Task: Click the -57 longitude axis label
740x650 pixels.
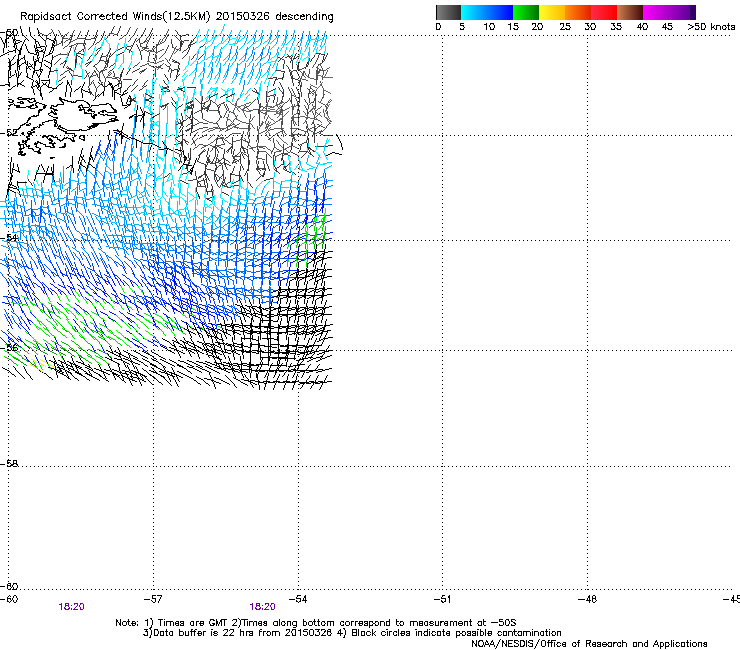Action: (152, 599)
